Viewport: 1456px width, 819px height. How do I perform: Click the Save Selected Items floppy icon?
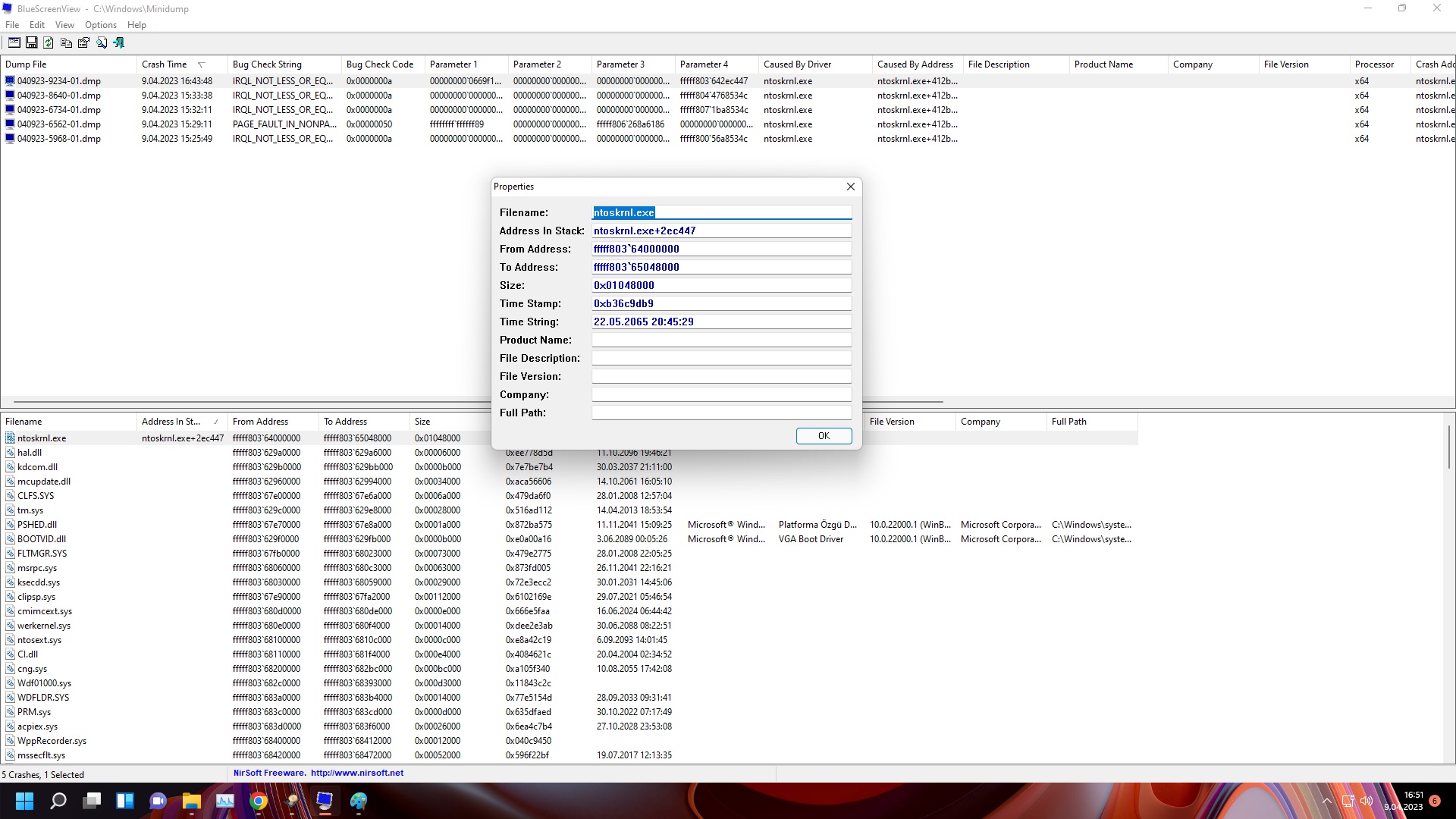click(31, 43)
